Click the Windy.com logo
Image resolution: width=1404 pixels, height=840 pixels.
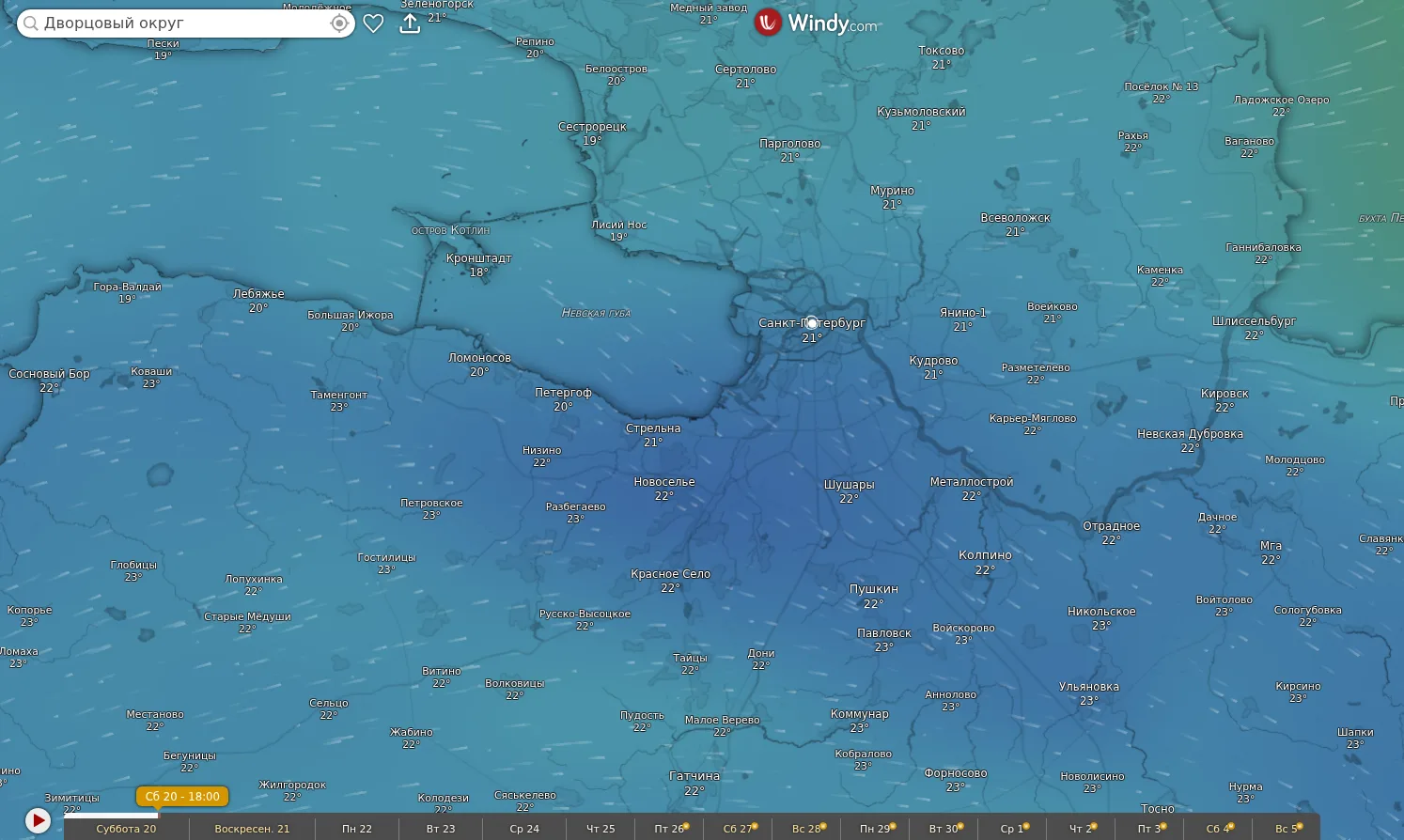pyautogui.click(x=816, y=23)
